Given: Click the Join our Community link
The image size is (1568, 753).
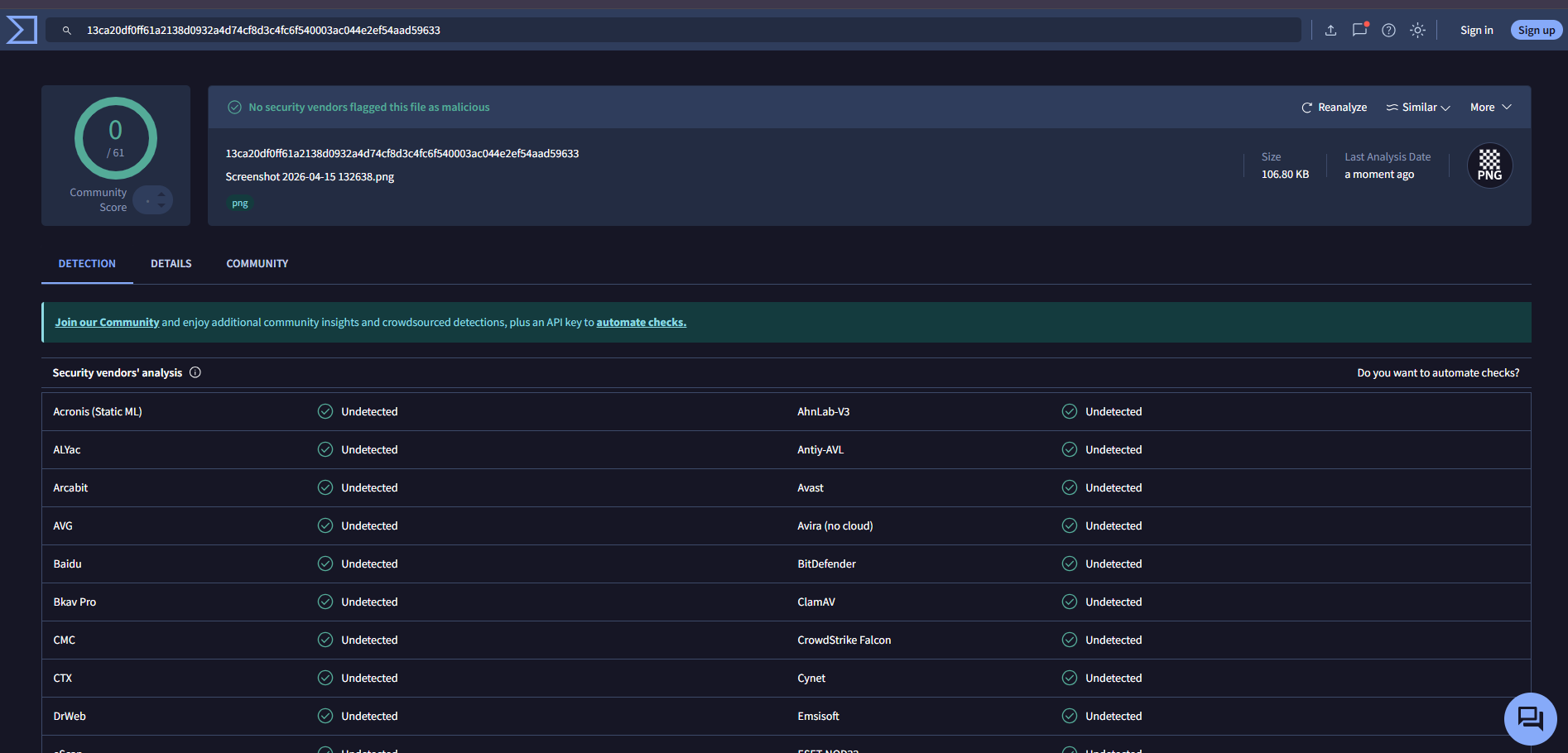Looking at the screenshot, I should coord(107,322).
